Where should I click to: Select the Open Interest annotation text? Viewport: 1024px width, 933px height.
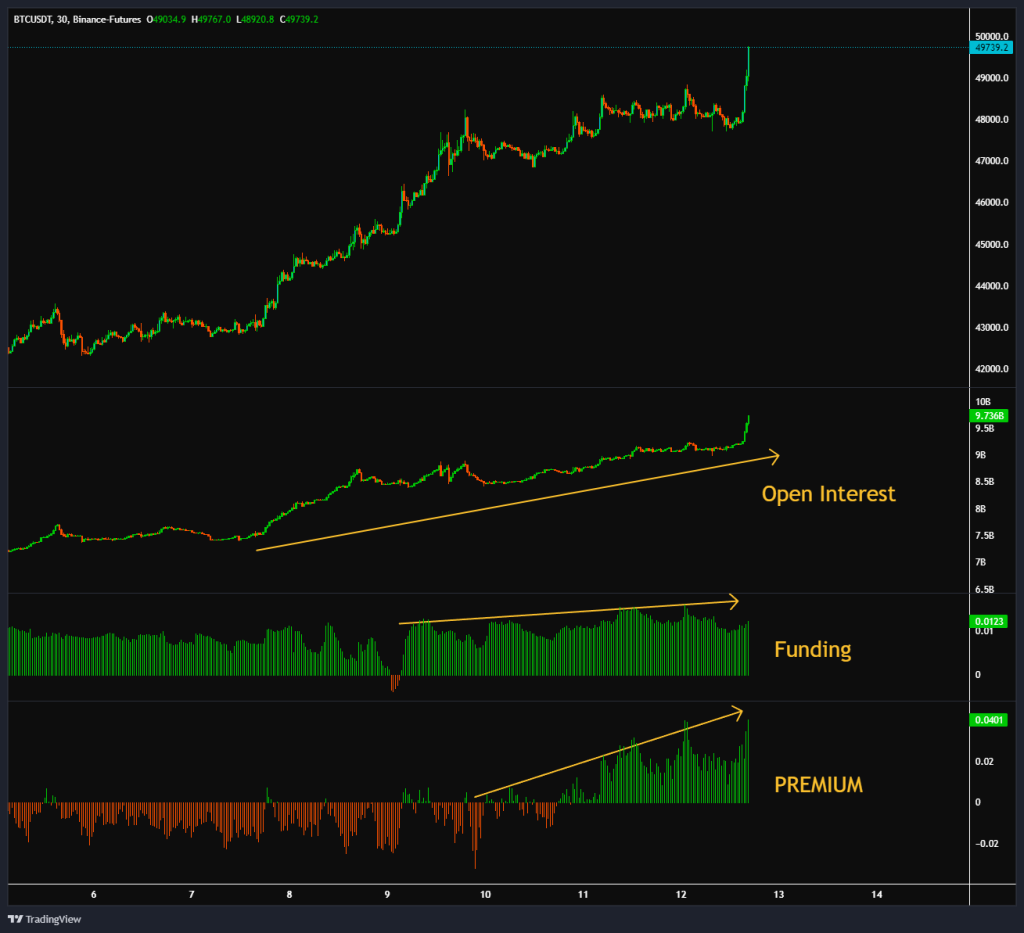click(828, 493)
